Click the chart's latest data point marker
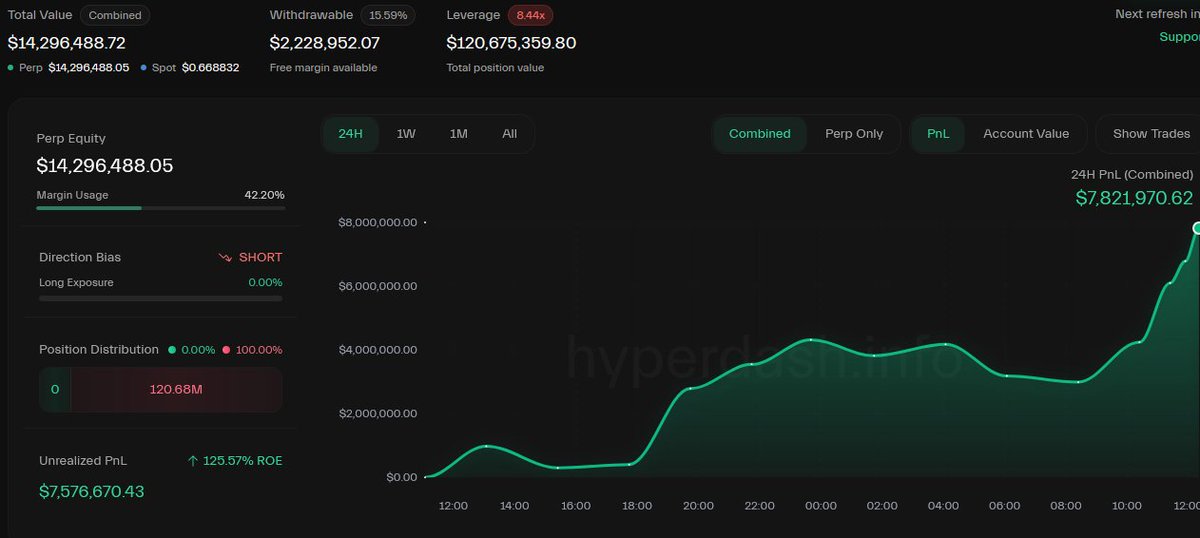Image resolution: width=1200 pixels, height=538 pixels. (1197, 228)
